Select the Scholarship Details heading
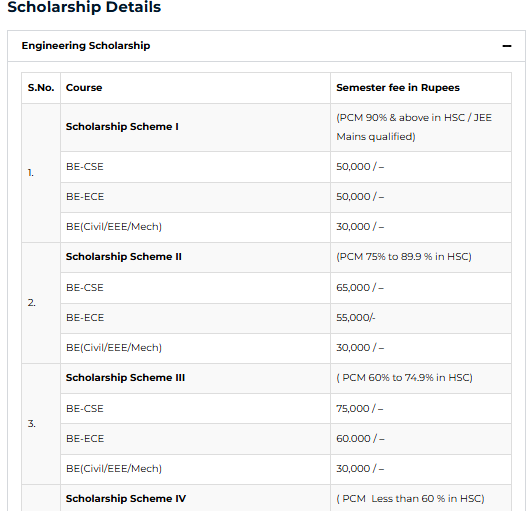The width and height of the screenshot is (531, 511). (84, 7)
